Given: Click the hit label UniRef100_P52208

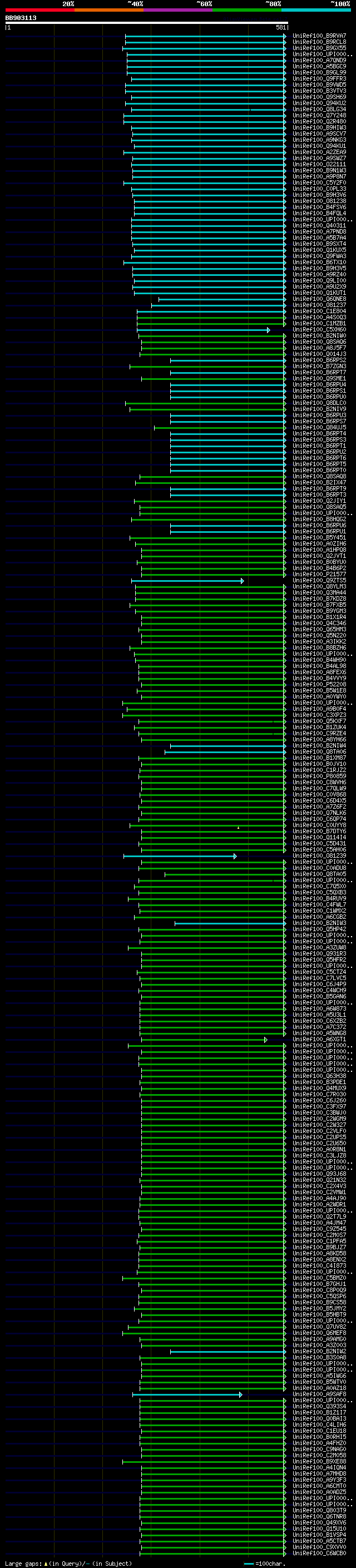Looking at the screenshot, I should point(319,685).
